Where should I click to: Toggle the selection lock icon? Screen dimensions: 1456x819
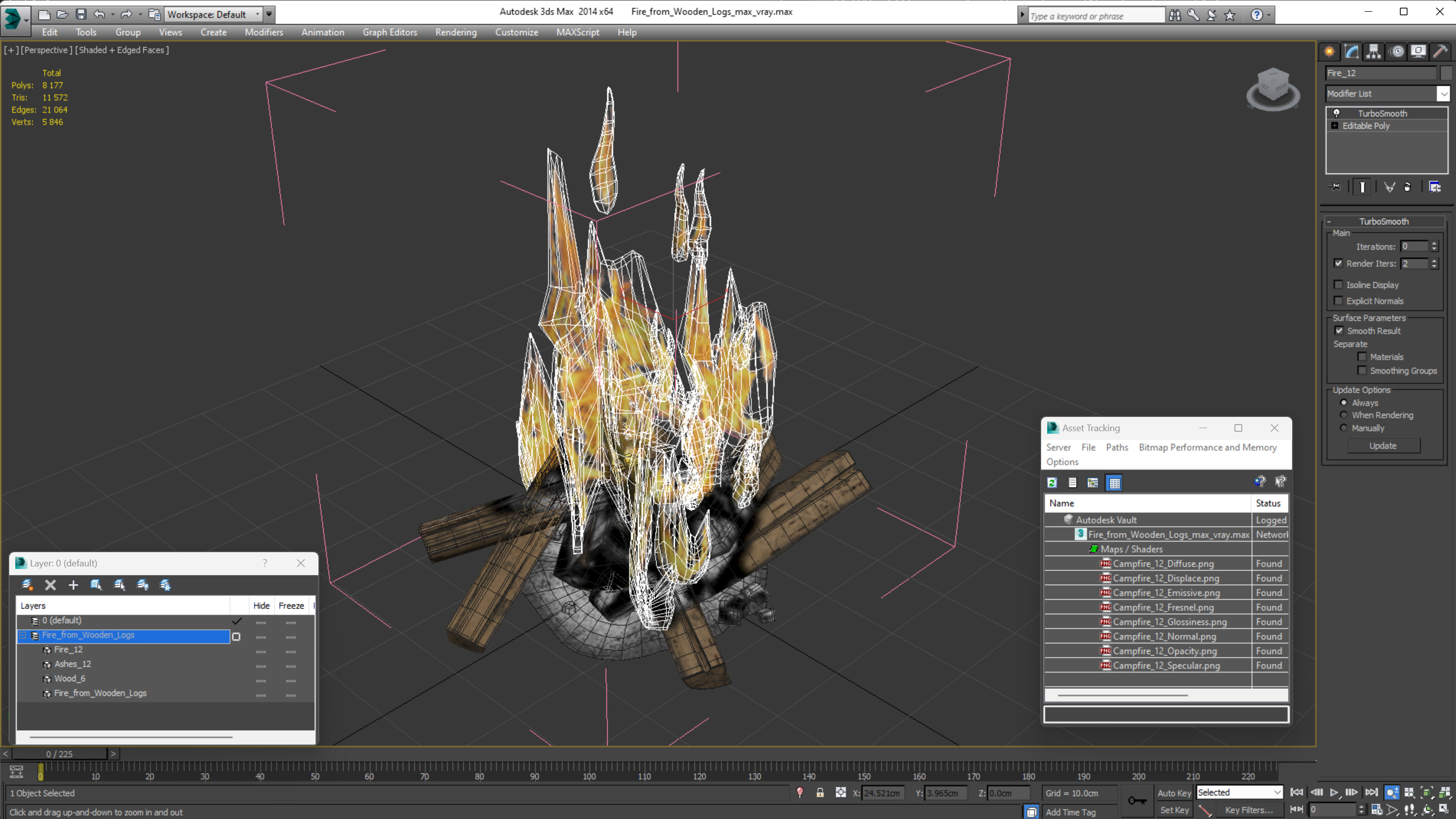click(x=820, y=792)
